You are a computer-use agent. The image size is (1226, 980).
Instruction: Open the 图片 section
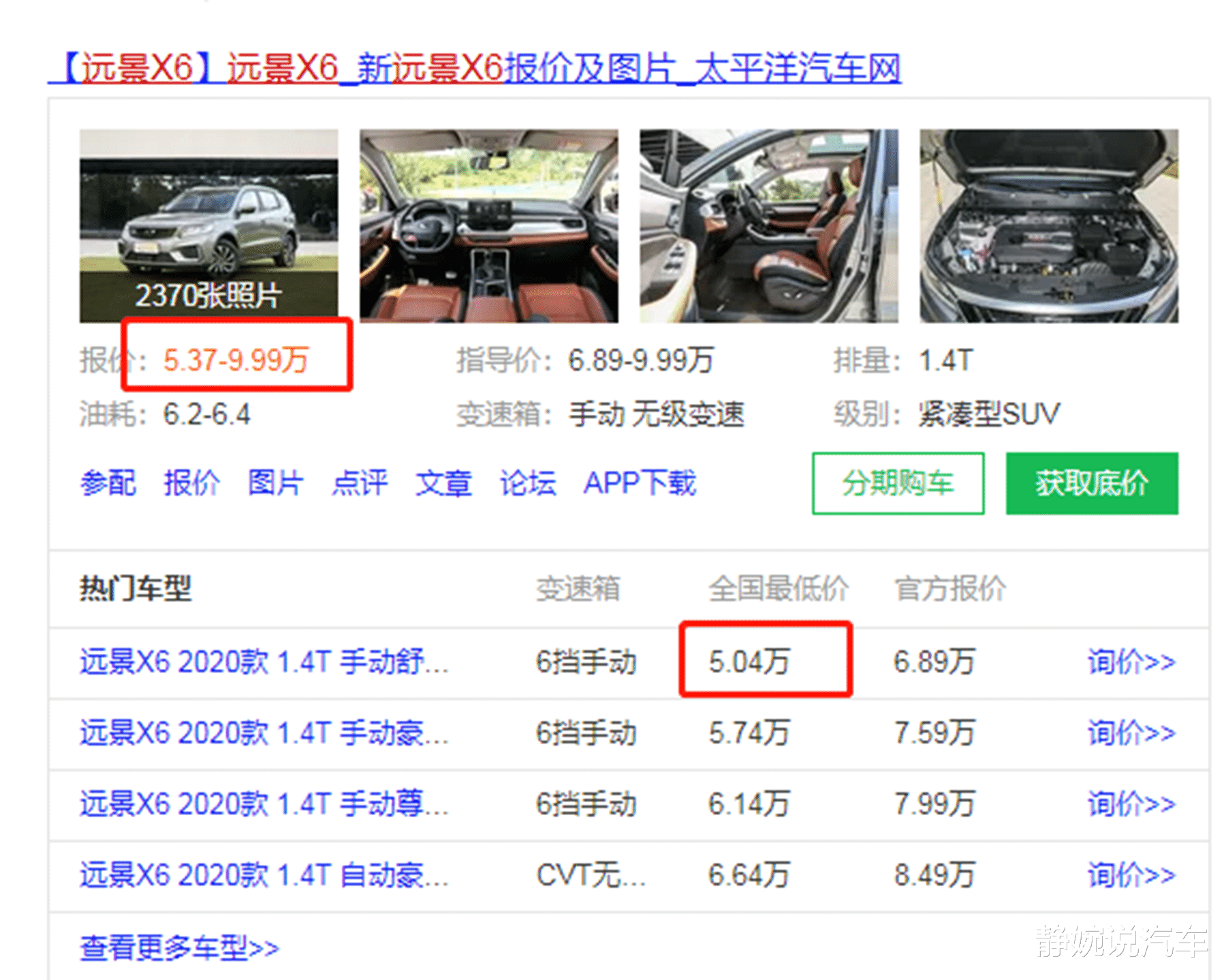[276, 484]
